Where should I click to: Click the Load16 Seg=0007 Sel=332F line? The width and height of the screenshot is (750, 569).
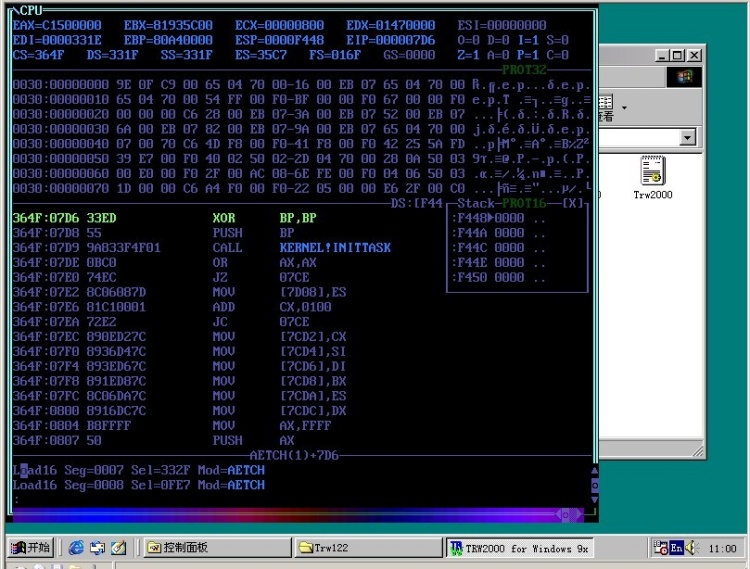[139, 470]
